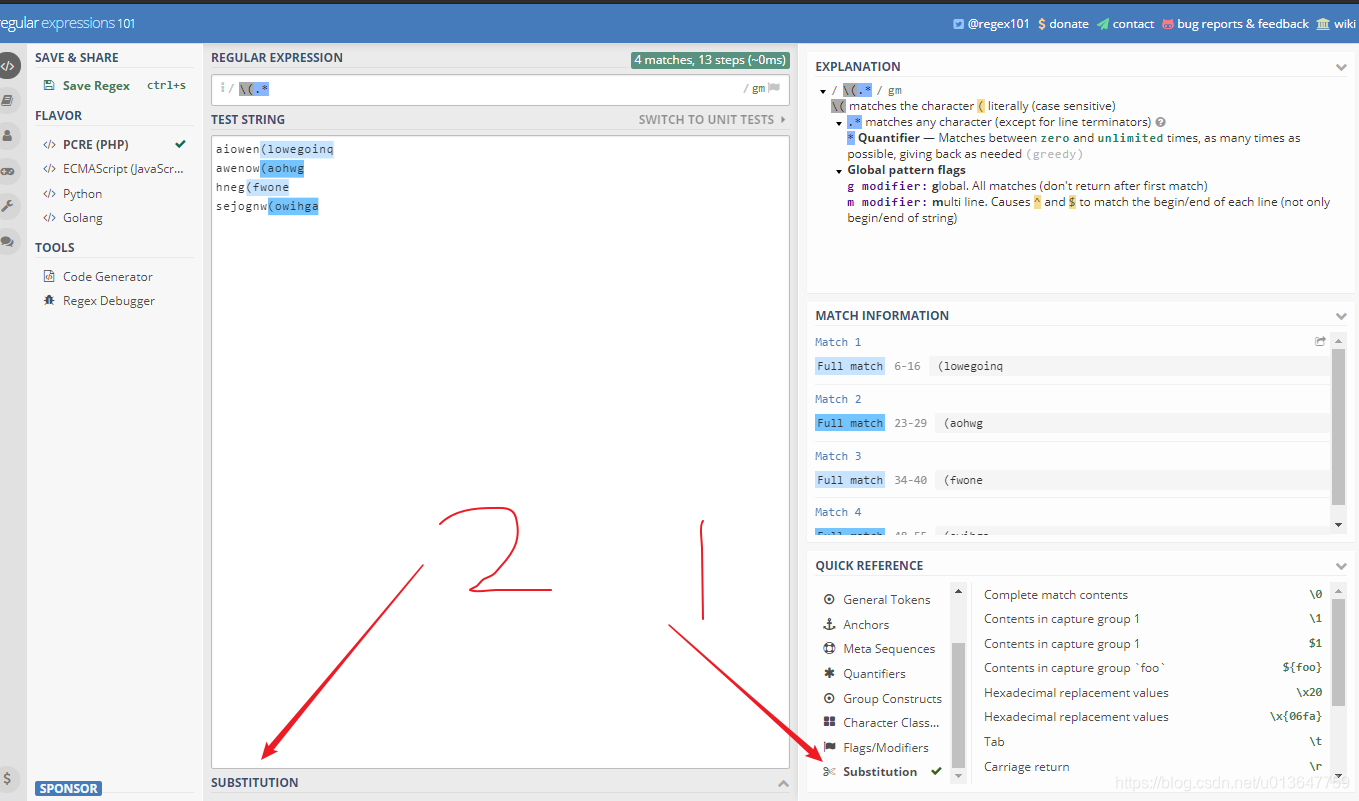Click inside the test string text area
This screenshot has width=1359, height=801.
tap(500, 450)
